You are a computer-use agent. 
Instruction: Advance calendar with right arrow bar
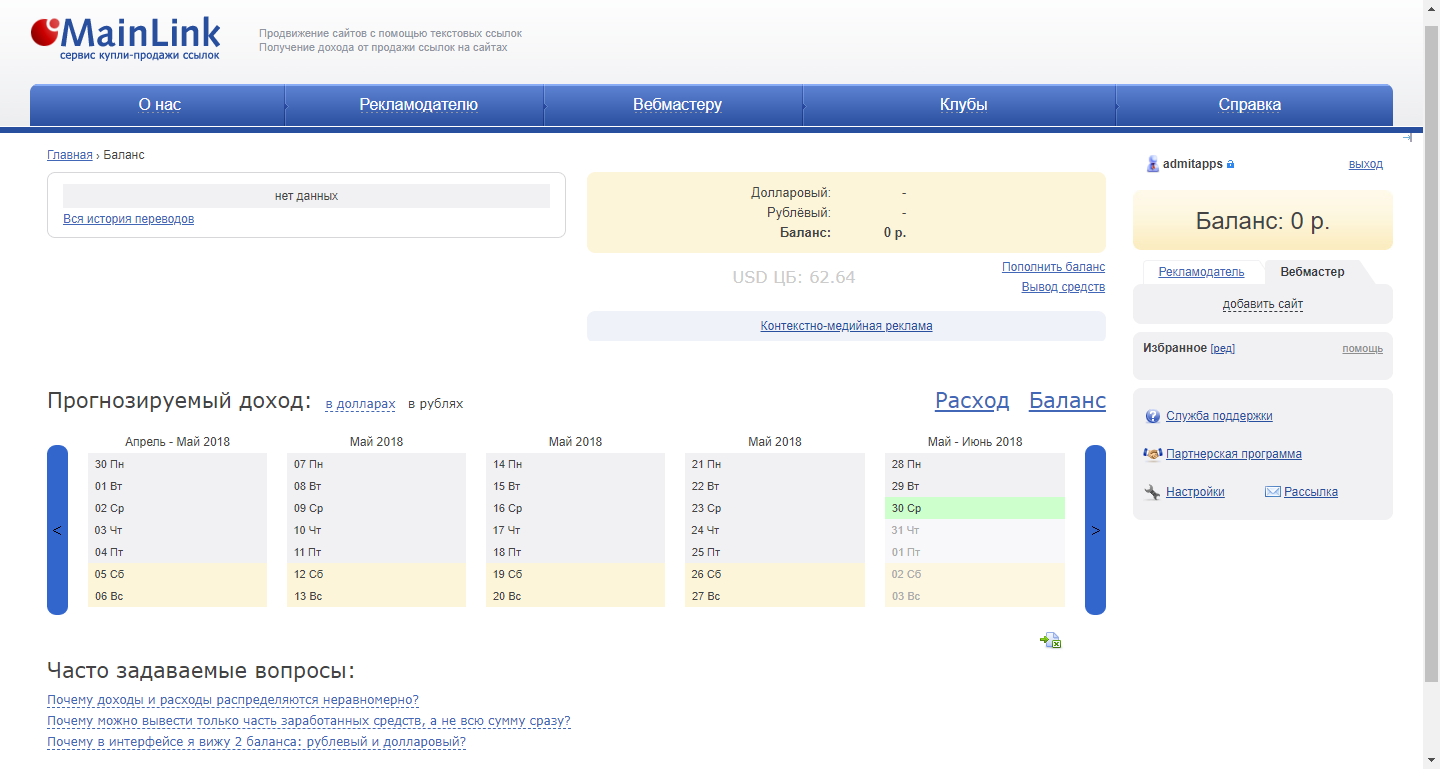click(1095, 530)
